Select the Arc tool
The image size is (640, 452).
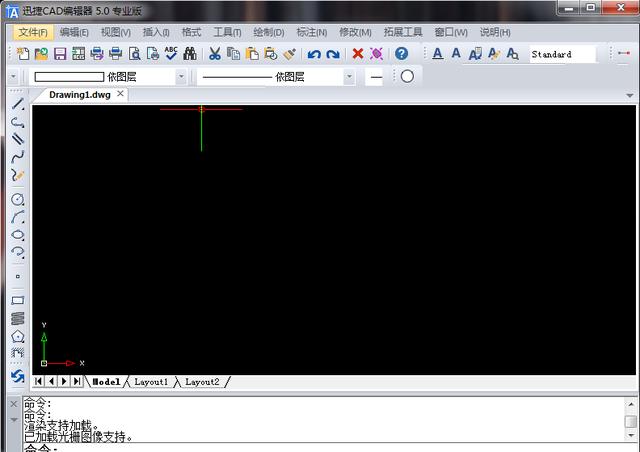(18, 217)
